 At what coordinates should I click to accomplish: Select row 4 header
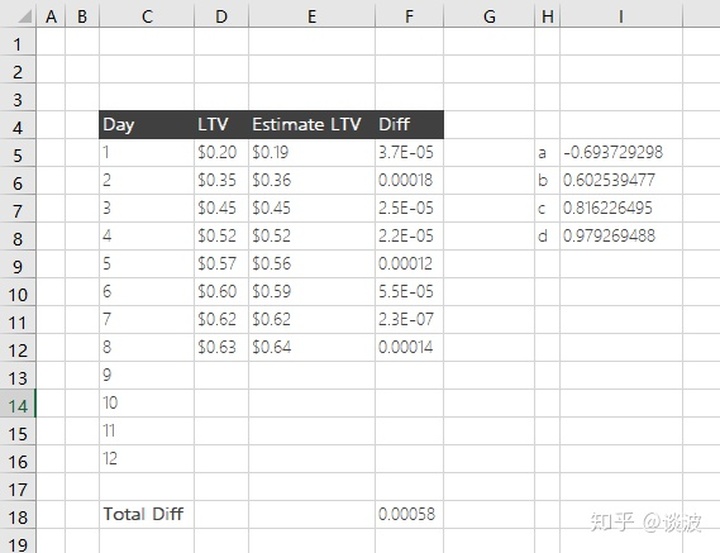click(18, 125)
